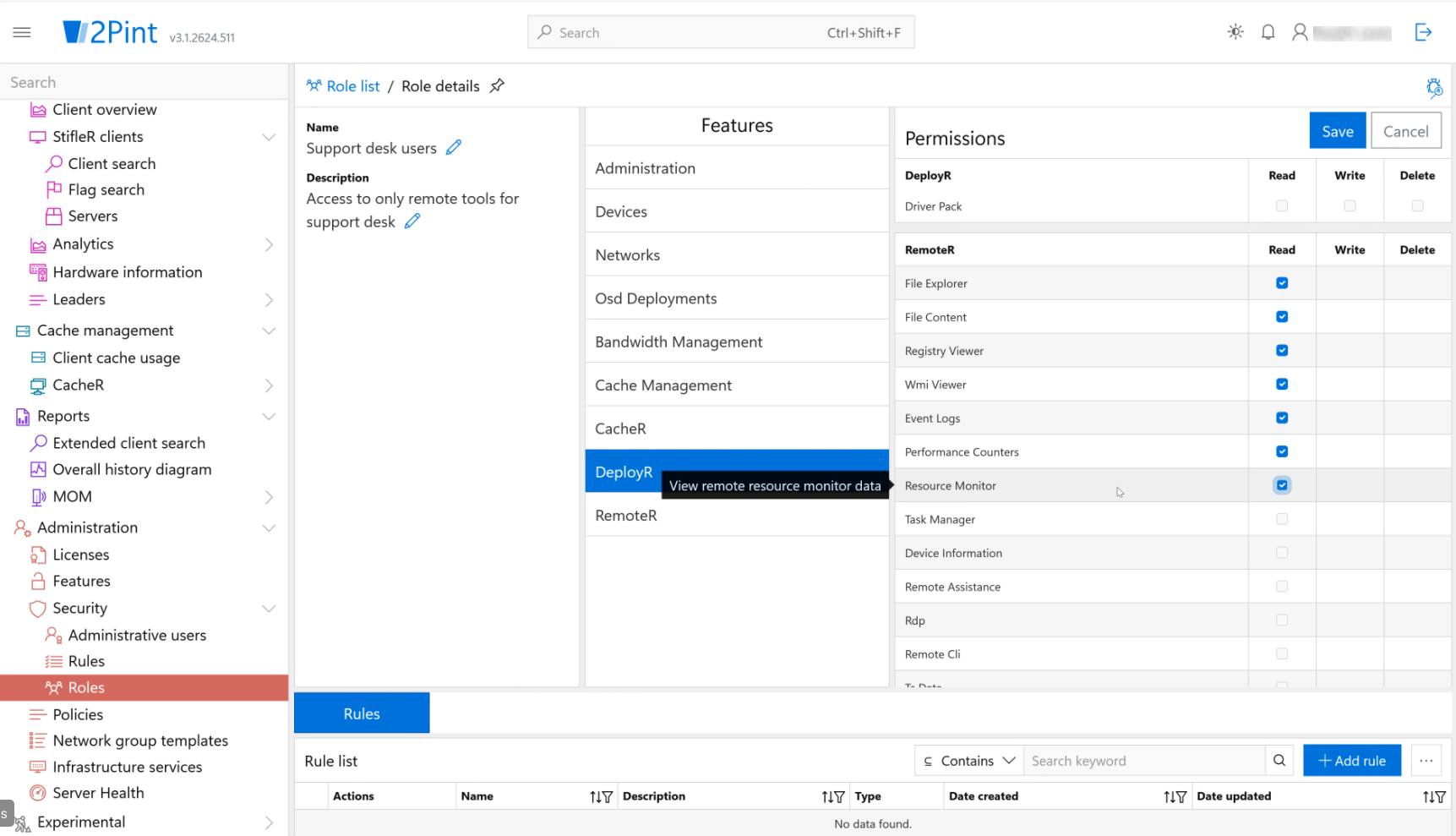Enable Remote Assistance read permission
This screenshot has height=836, width=1456.
coord(1282,587)
